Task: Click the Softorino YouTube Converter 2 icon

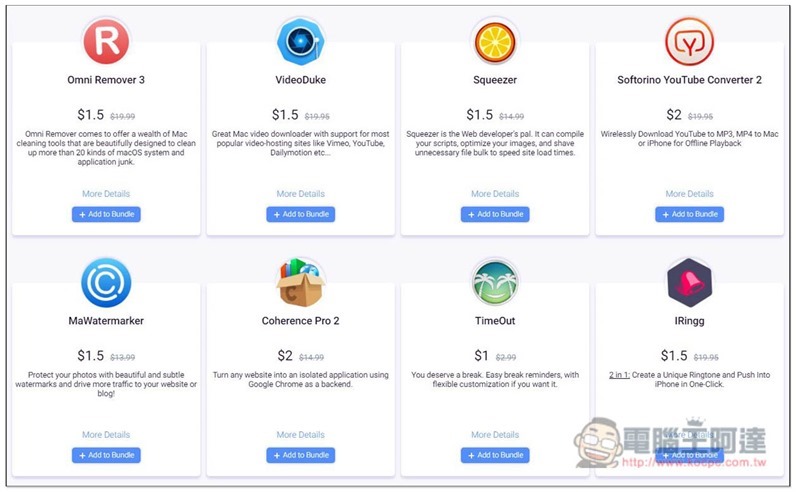Action: 689,41
